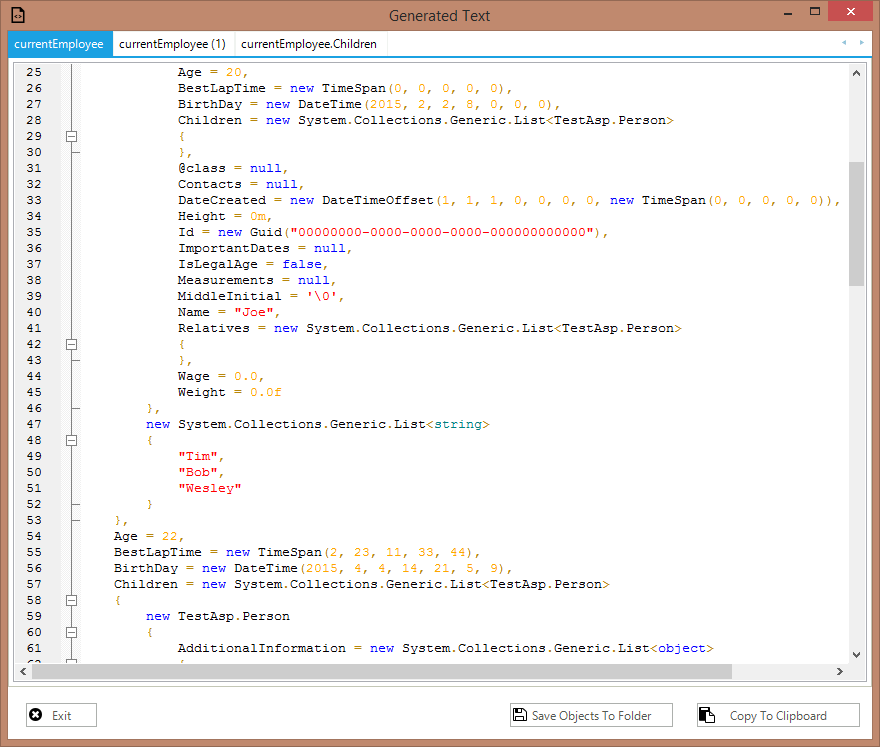Click 'DateCreated' on line 33
The width and height of the screenshot is (880, 747).
222,200
